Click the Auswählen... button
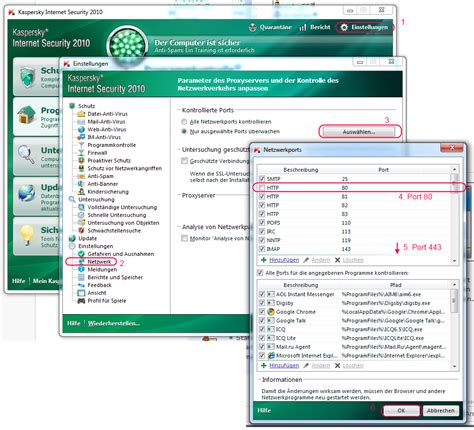This screenshot has width=474, height=430. click(359, 132)
